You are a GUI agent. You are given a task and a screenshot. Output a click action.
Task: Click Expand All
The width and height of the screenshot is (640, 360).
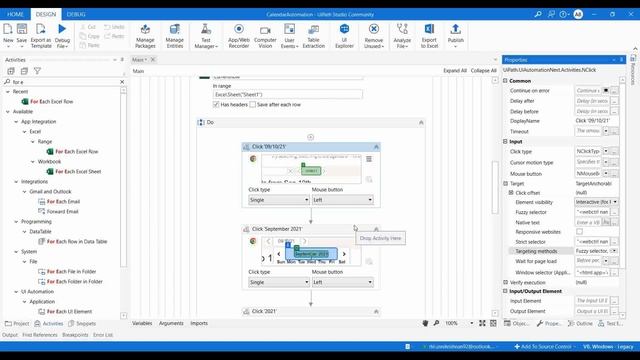tap(455, 71)
